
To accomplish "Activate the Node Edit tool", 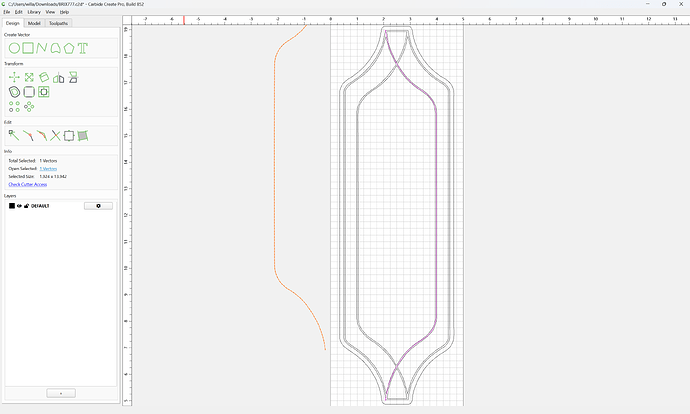I will click(x=14, y=136).
